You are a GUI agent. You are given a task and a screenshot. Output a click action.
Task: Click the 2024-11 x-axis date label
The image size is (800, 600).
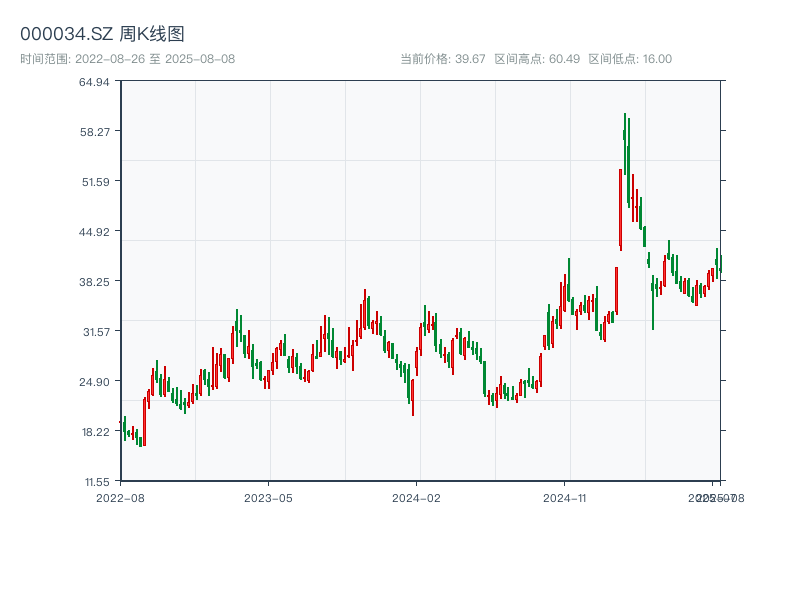click(x=564, y=497)
